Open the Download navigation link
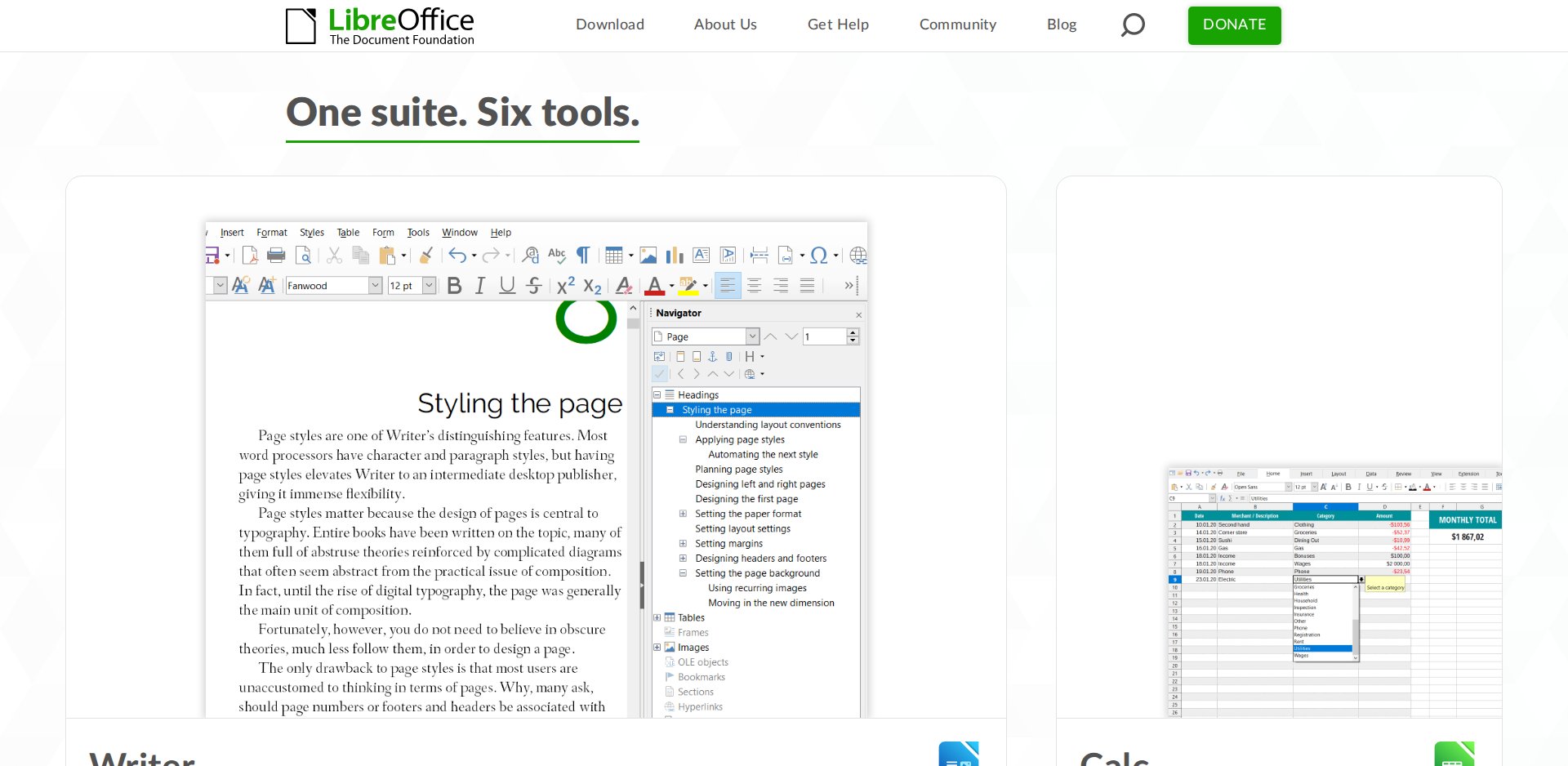This screenshot has height=766, width=1568. point(610,24)
